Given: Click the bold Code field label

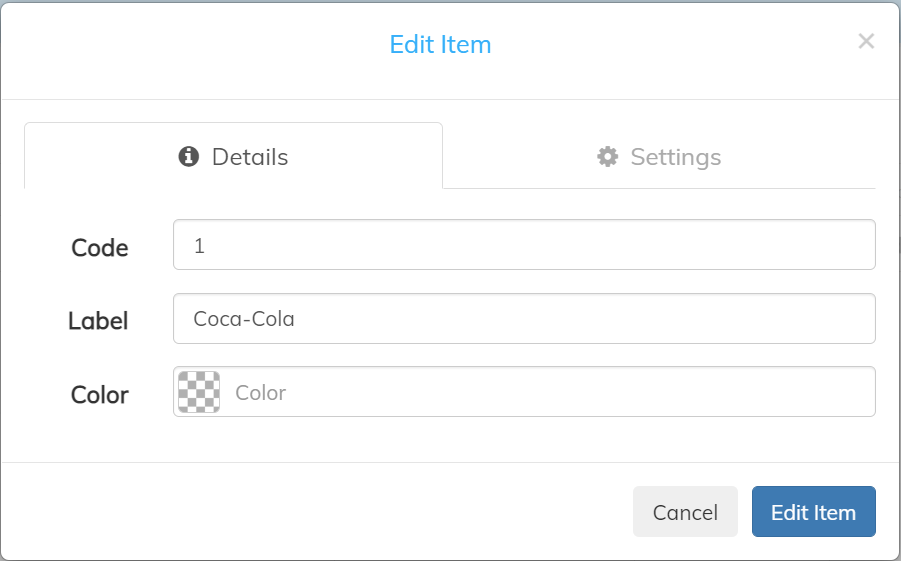Looking at the screenshot, I should [99, 248].
